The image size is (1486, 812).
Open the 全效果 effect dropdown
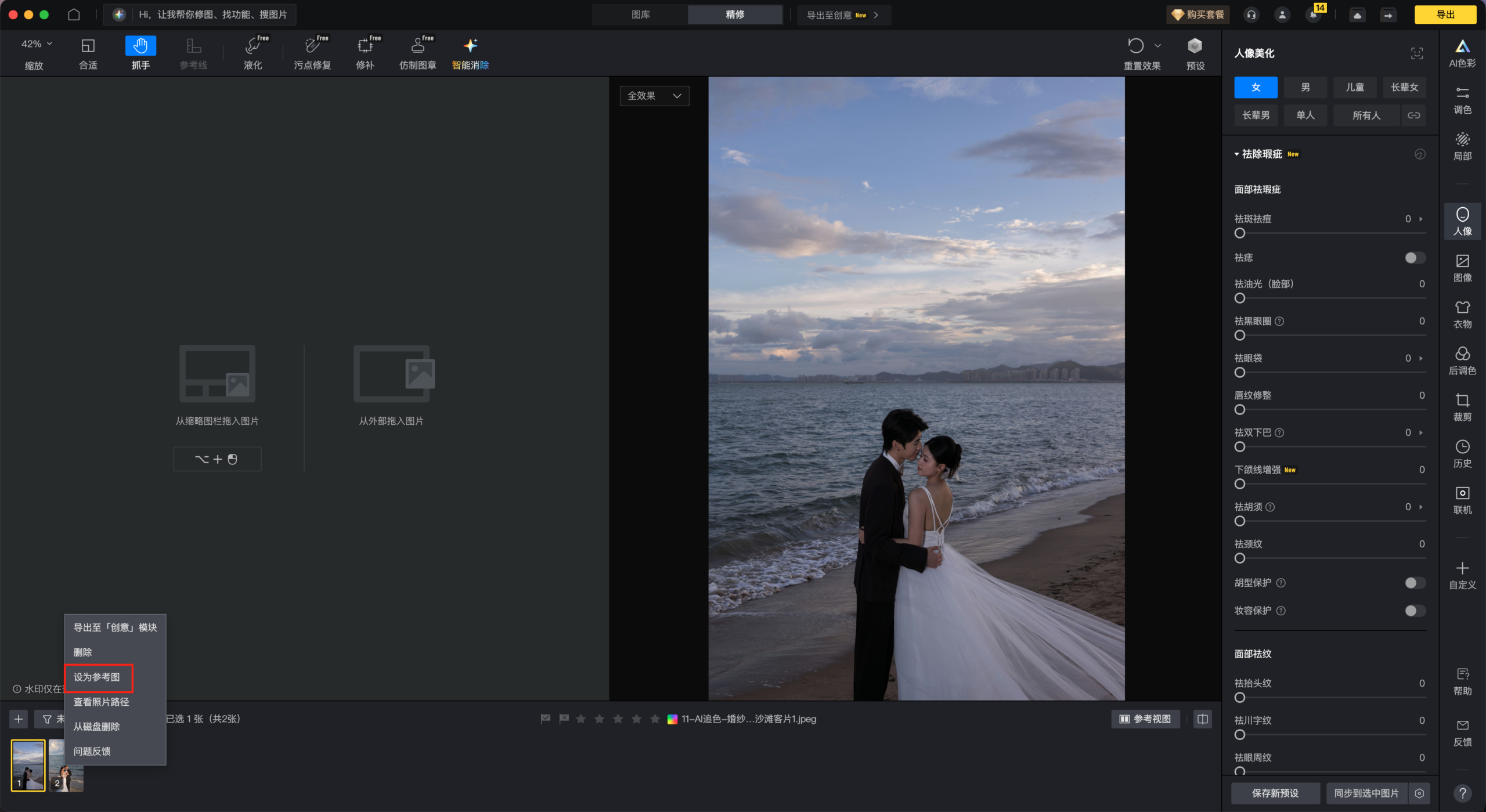pyautogui.click(x=654, y=96)
